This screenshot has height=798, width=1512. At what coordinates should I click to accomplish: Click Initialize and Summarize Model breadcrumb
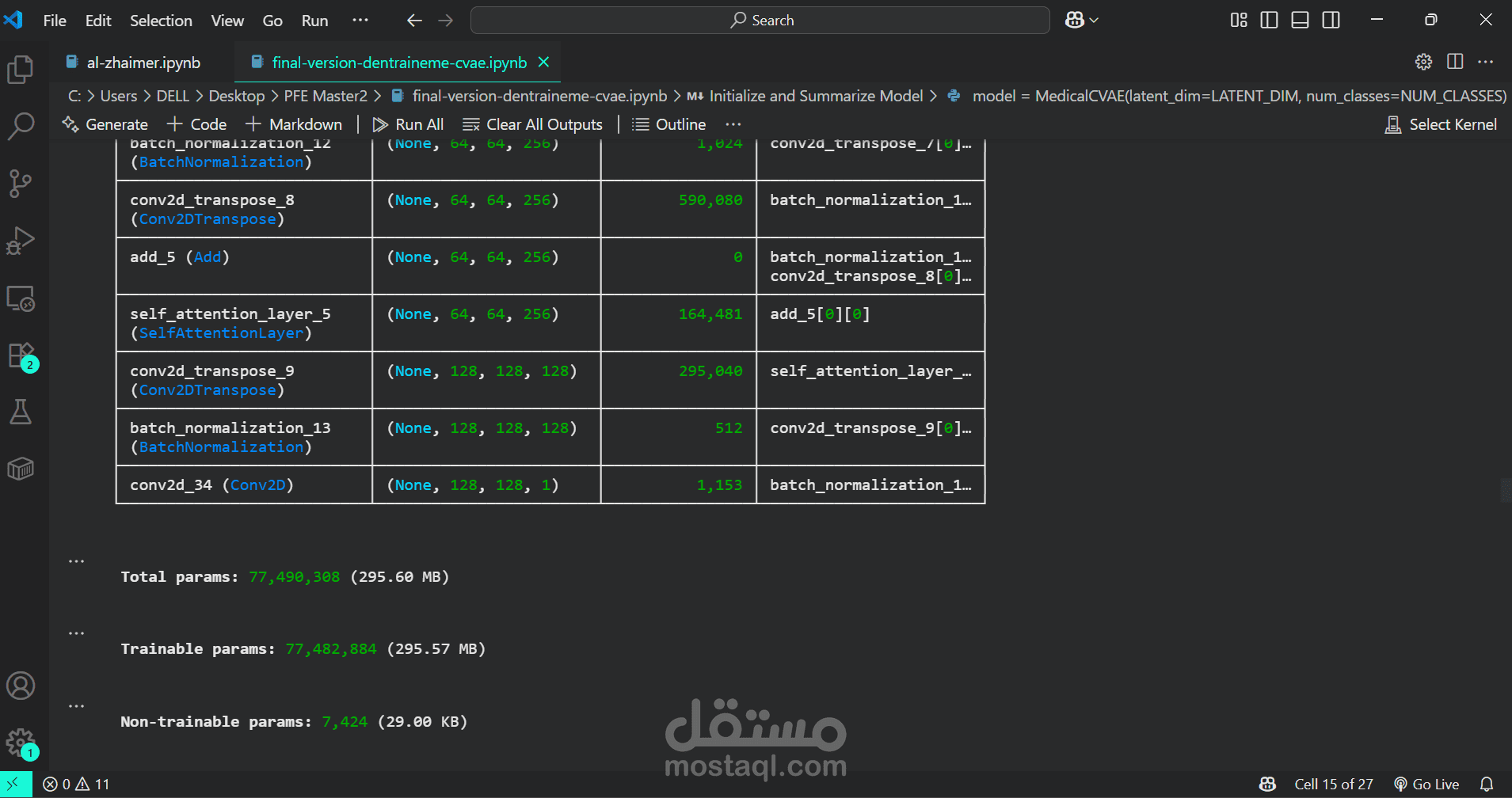[x=806, y=96]
